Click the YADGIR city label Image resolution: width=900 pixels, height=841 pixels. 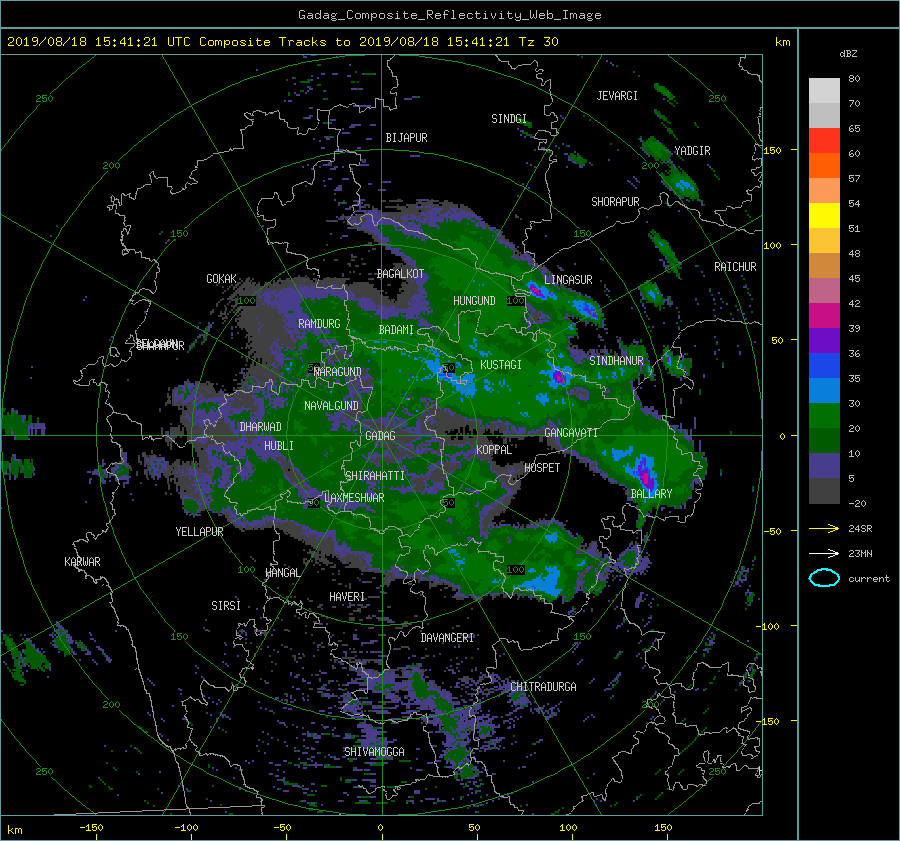click(692, 151)
